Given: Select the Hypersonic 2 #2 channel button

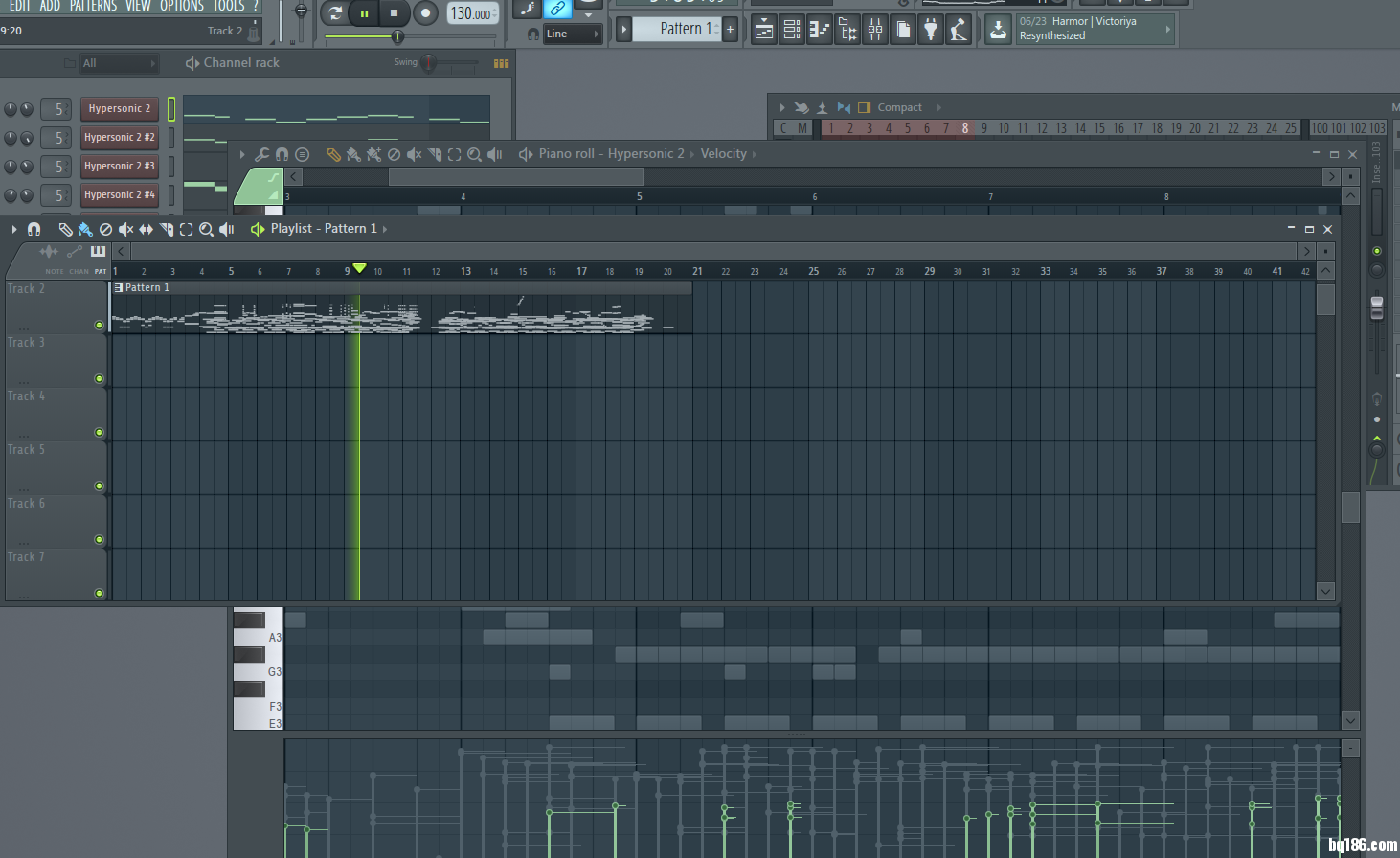Looking at the screenshot, I should [x=119, y=138].
